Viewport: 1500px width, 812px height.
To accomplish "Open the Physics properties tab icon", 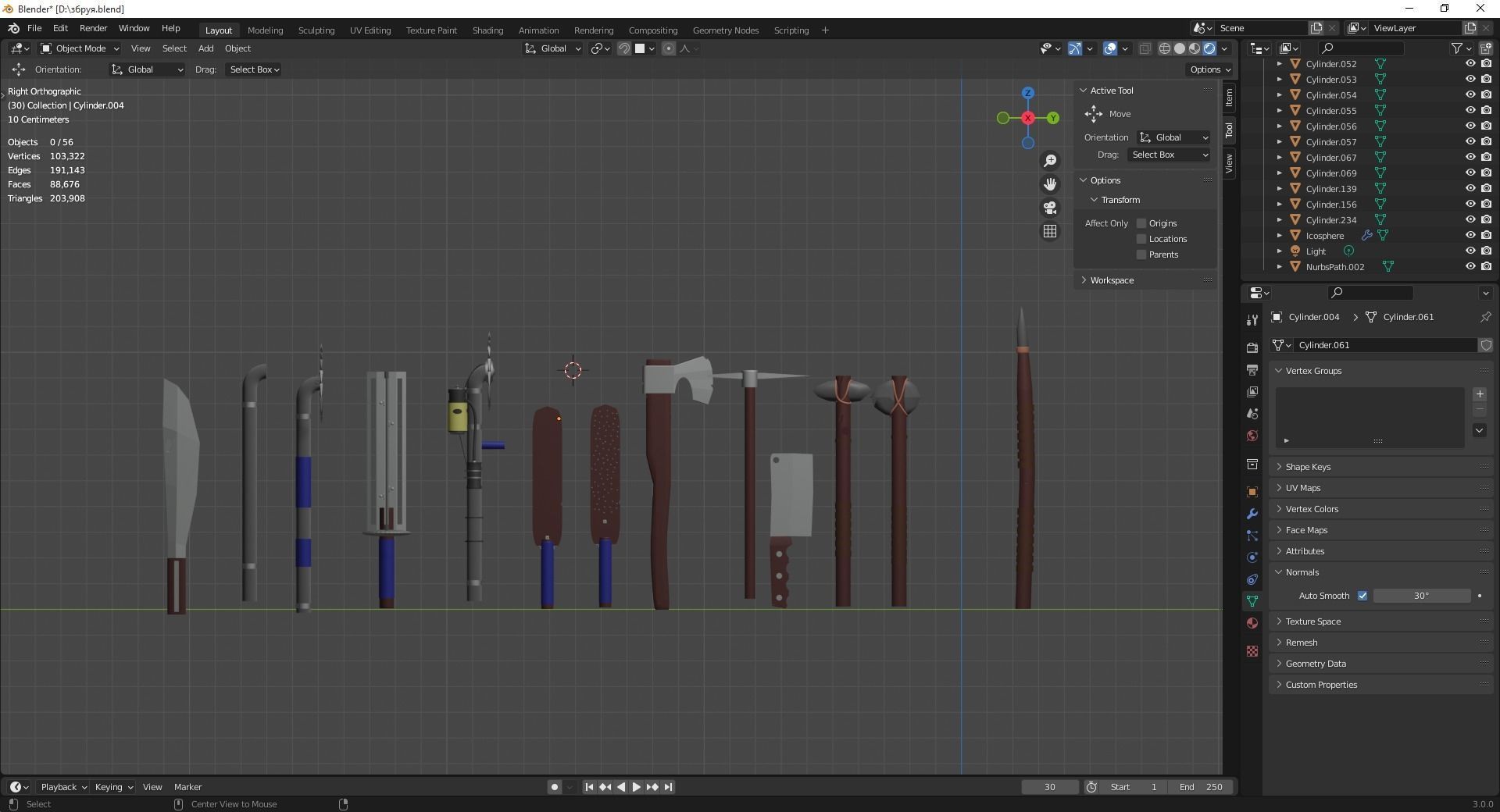I will [x=1252, y=557].
